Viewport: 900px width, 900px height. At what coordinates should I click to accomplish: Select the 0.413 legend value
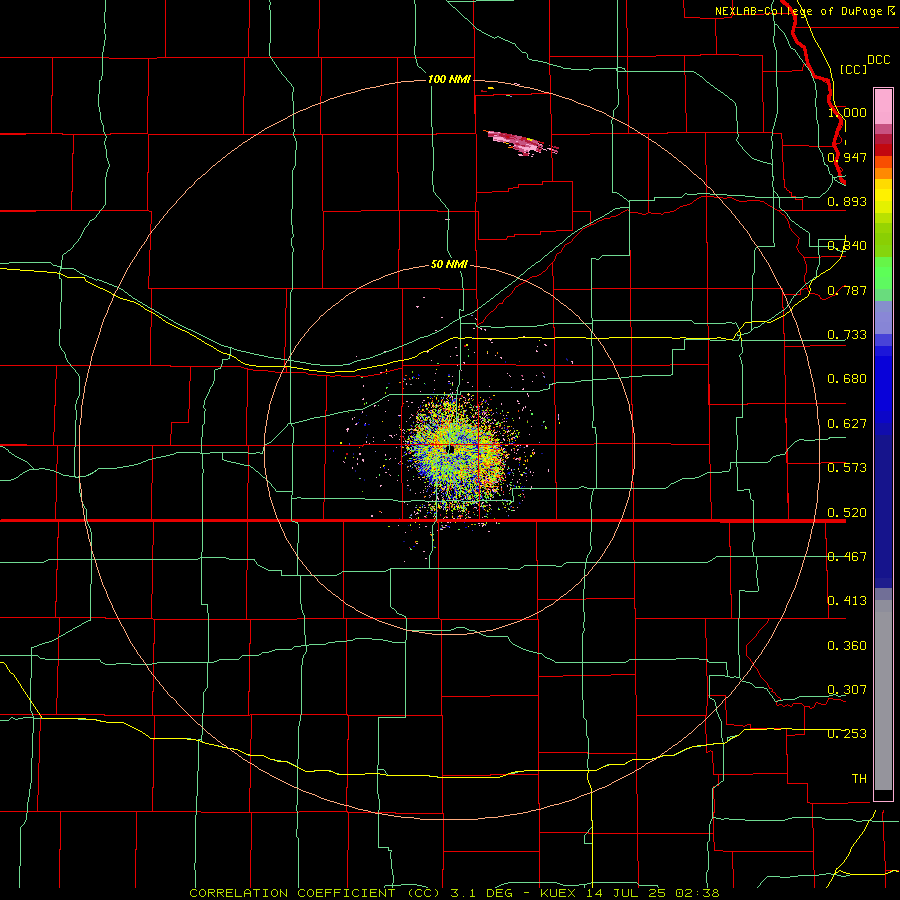[x=847, y=601]
